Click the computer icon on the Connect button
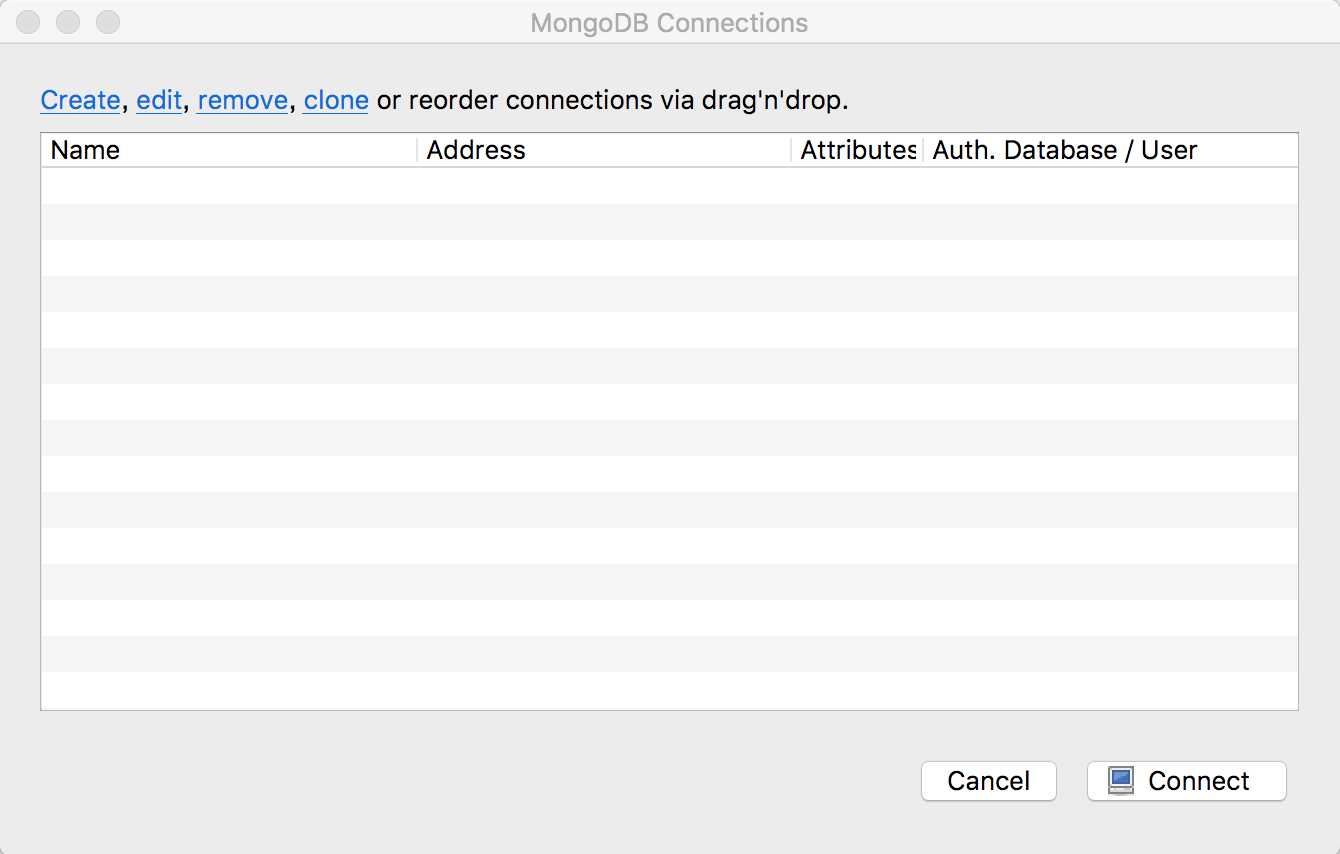This screenshot has width=1340, height=854. coord(1121,781)
